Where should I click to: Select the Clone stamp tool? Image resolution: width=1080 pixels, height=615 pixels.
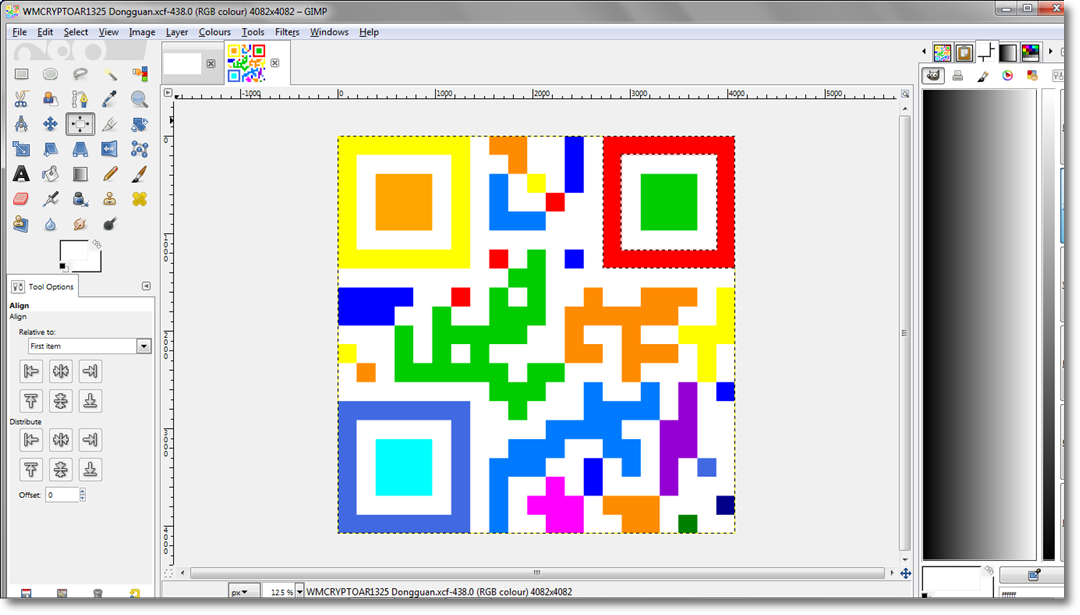point(110,199)
